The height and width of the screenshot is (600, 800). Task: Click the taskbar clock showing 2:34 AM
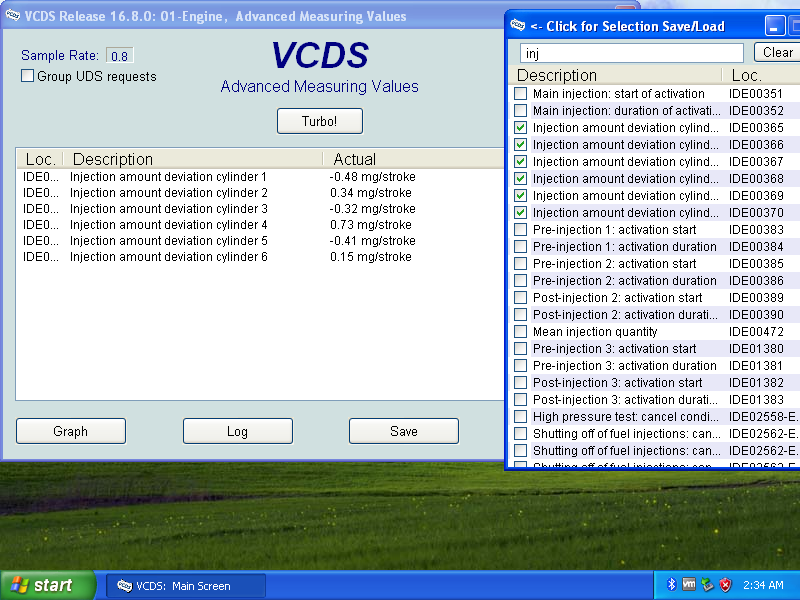pos(763,585)
